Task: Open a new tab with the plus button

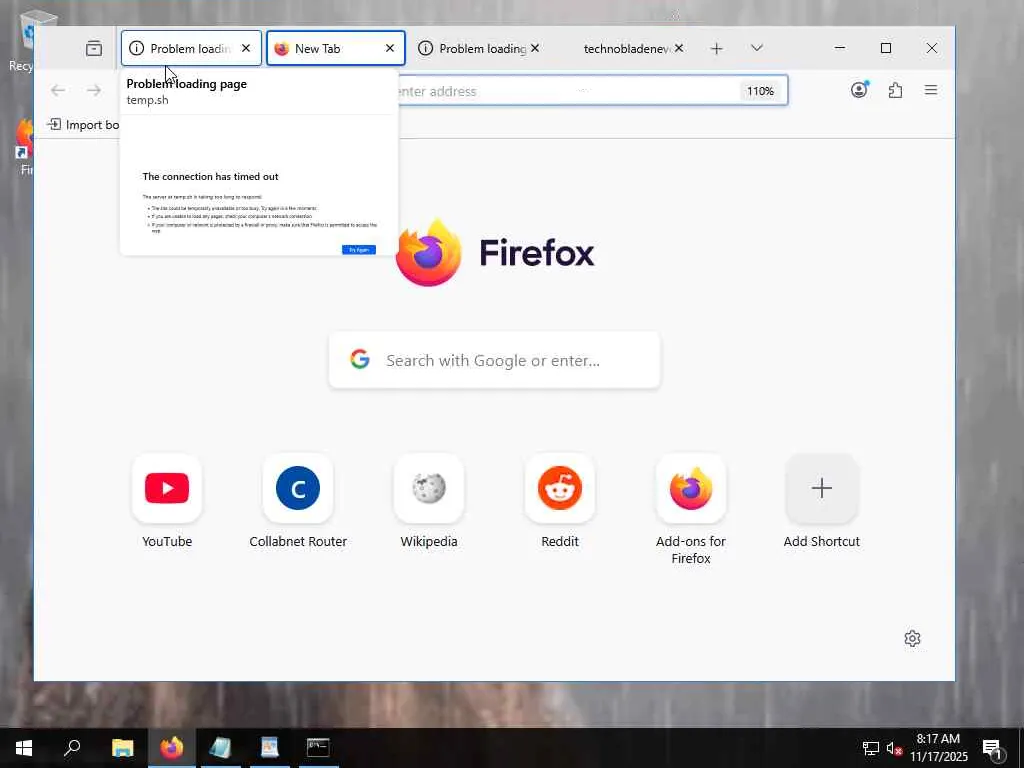Action: click(716, 48)
